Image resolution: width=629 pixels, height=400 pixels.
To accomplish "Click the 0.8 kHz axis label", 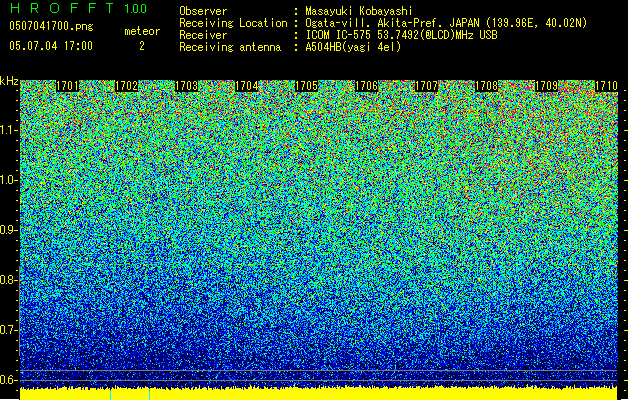I will (x=9, y=280).
